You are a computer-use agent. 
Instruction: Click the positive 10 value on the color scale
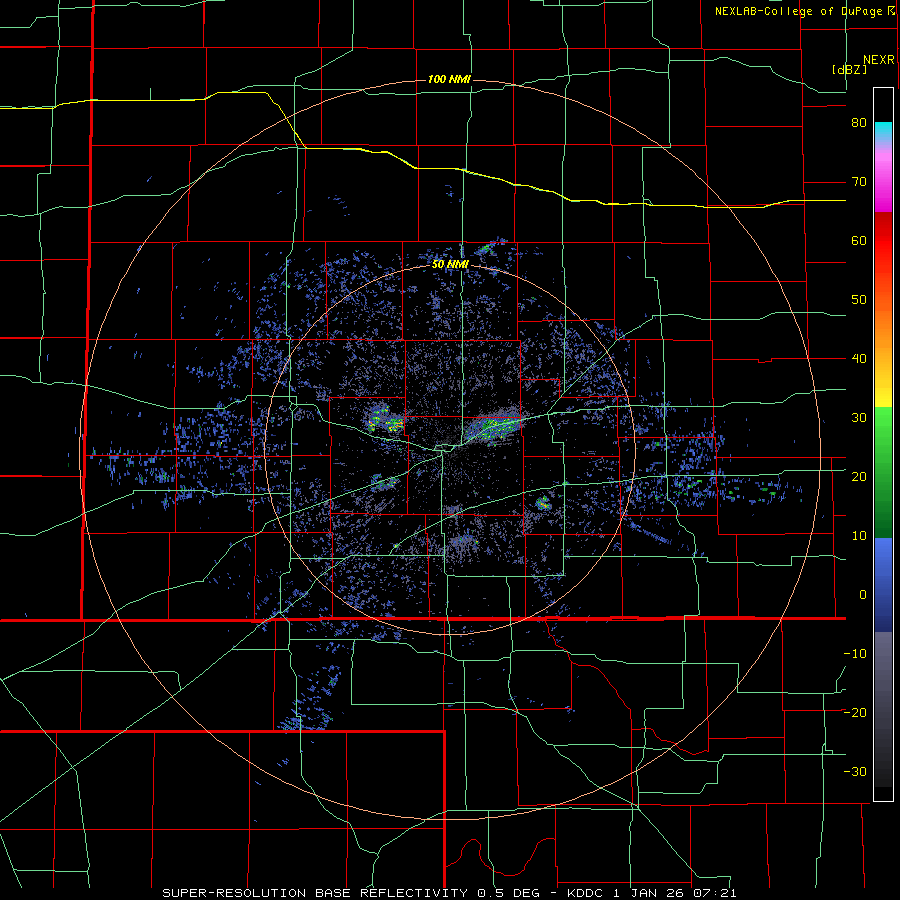pos(859,536)
